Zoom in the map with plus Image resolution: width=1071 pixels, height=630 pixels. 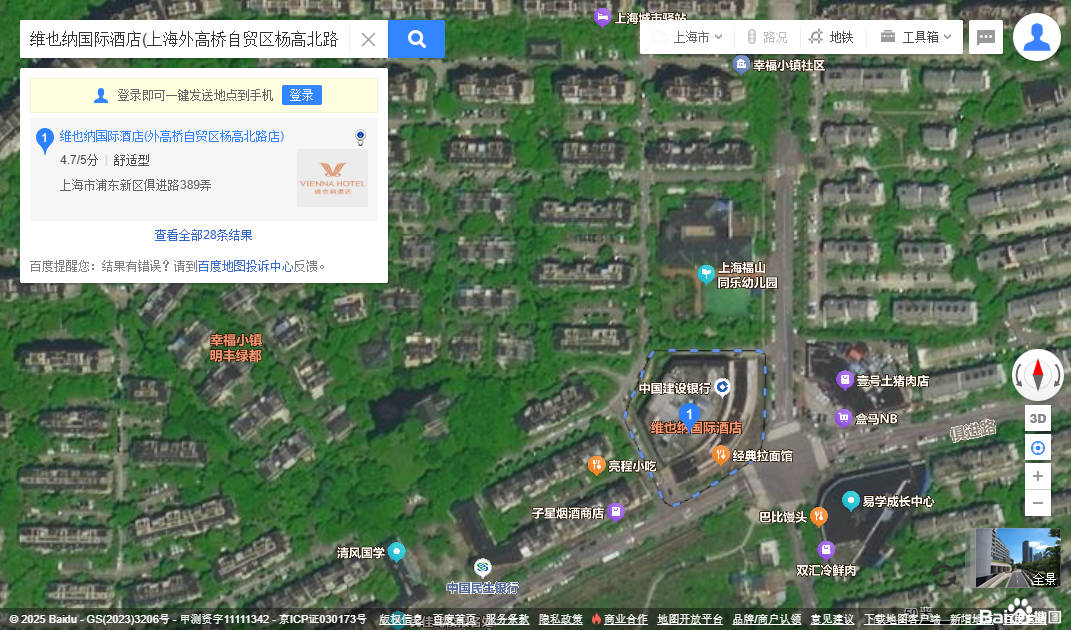(x=1037, y=476)
